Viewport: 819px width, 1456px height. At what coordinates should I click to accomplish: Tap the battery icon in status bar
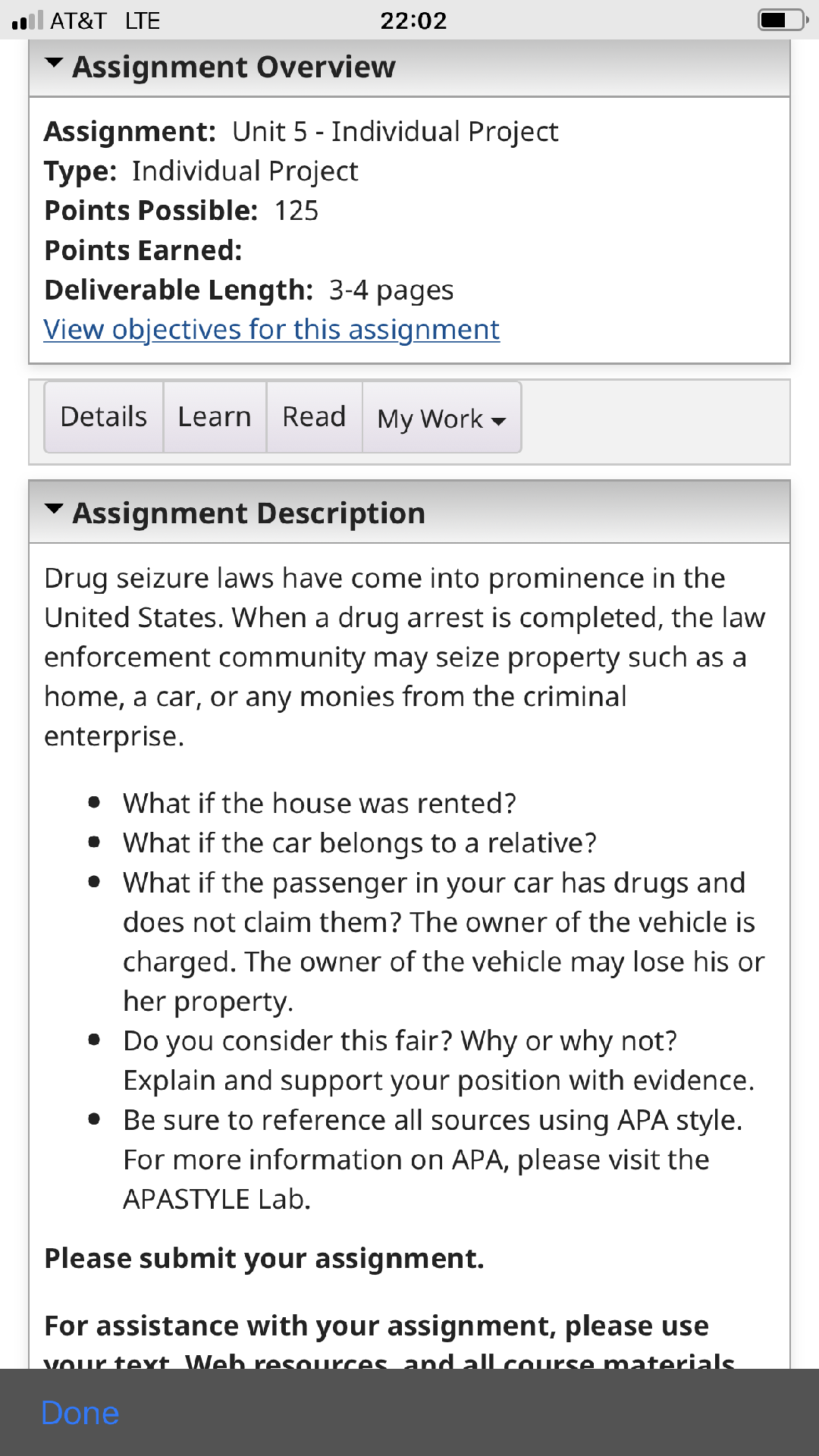pos(783,20)
